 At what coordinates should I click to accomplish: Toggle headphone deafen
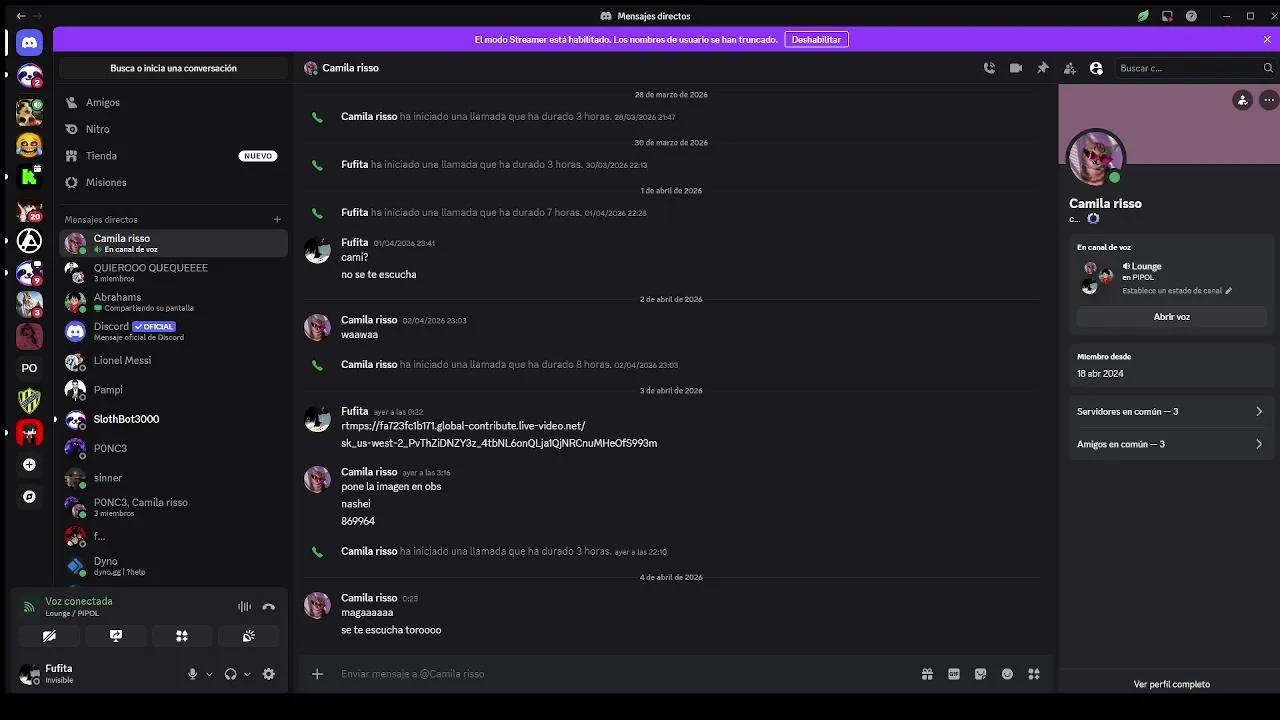click(x=230, y=674)
